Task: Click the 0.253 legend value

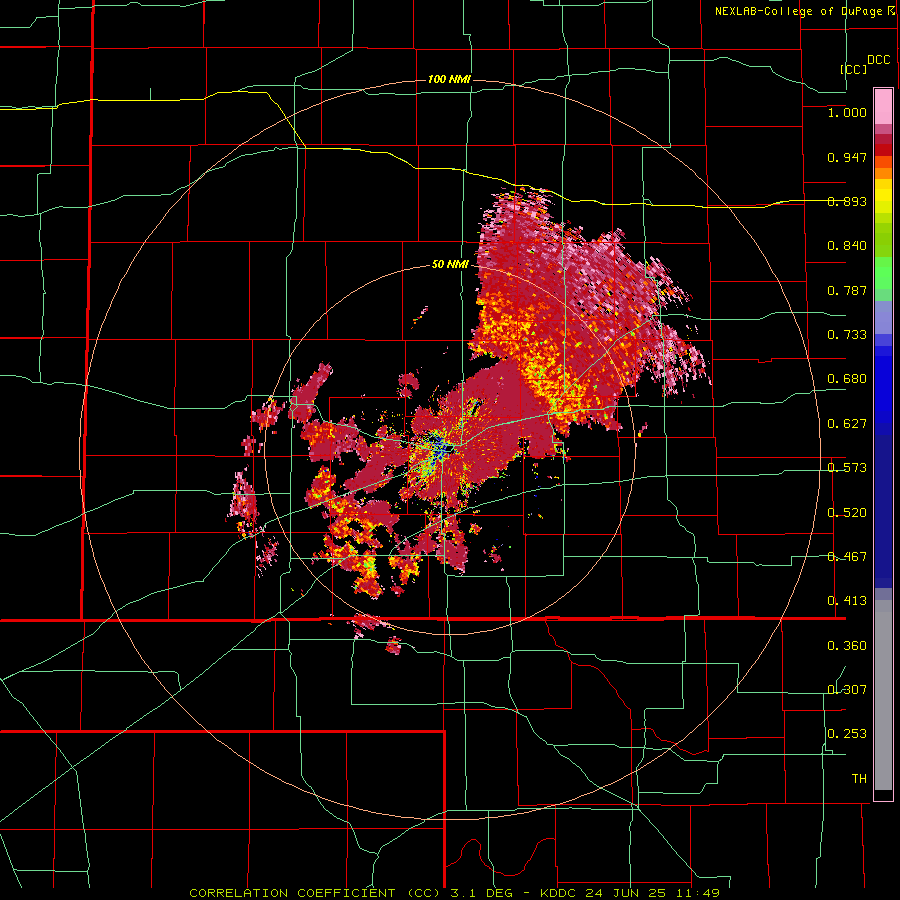Action: click(847, 734)
